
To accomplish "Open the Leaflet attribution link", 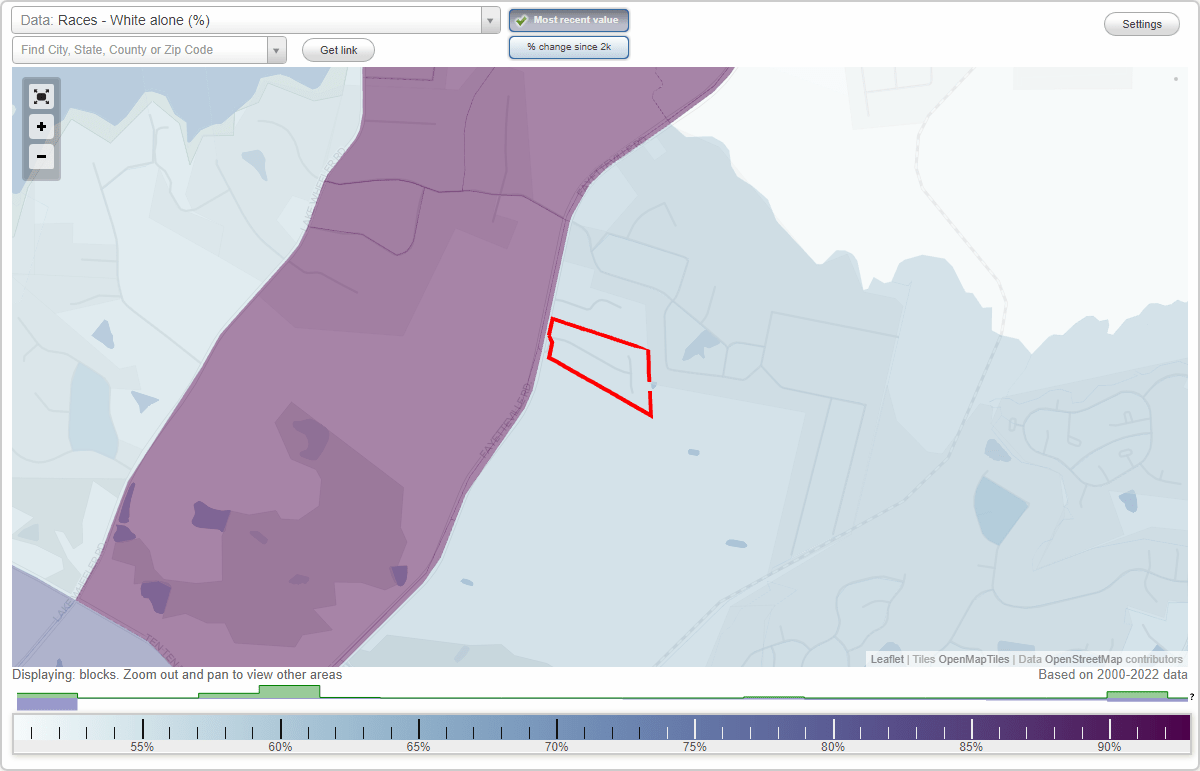I will (x=887, y=659).
